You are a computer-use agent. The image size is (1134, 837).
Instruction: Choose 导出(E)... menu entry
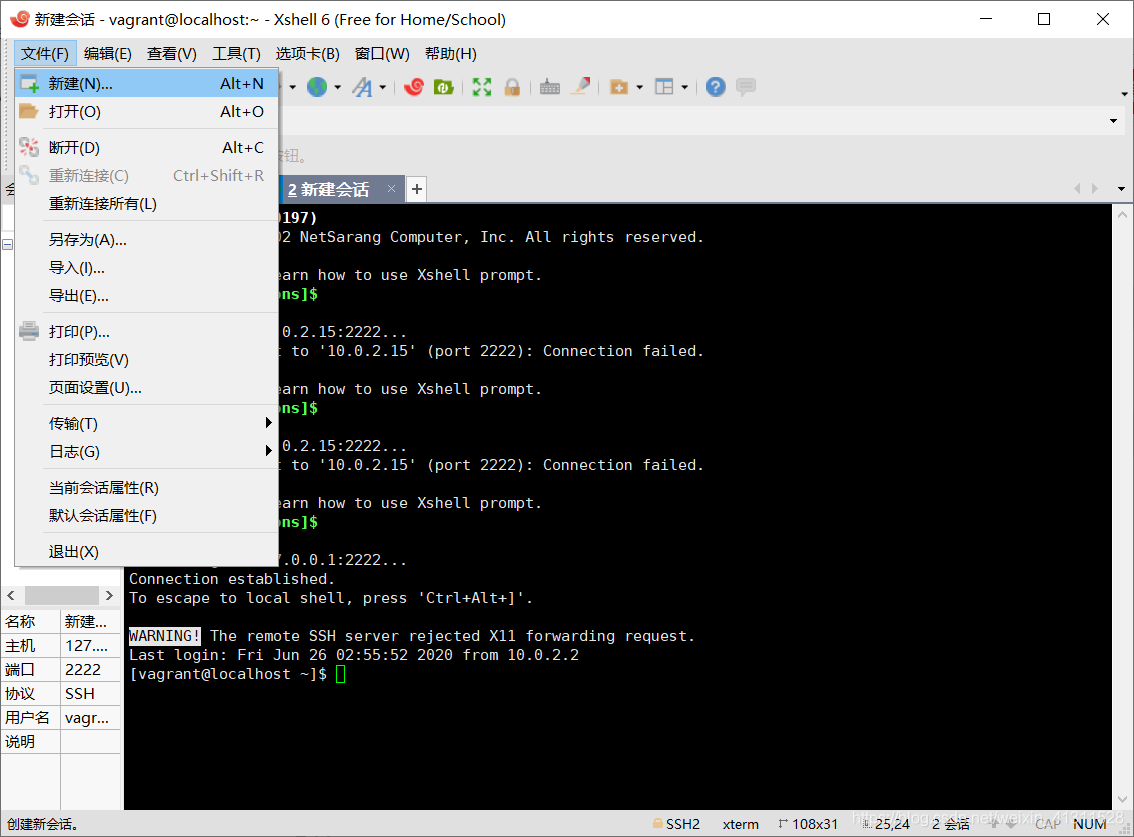click(147, 296)
